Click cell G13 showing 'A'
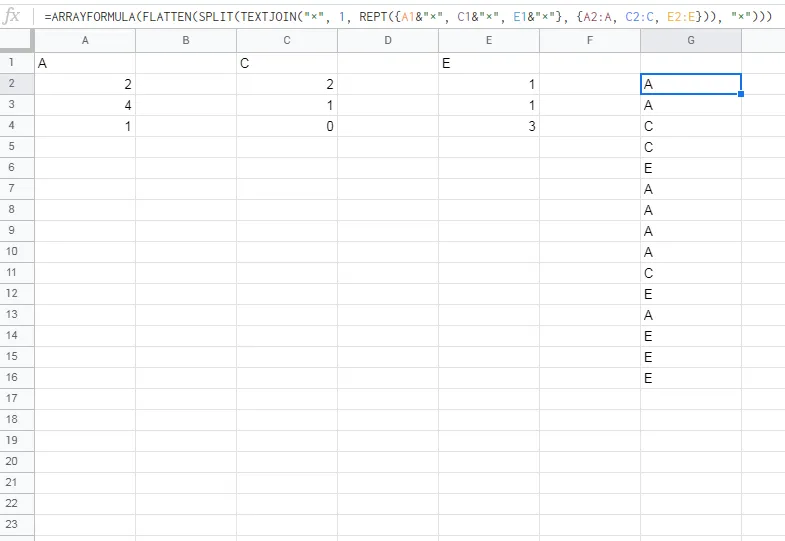Screen dimensions: 785x541 click(x=691, y=315)
